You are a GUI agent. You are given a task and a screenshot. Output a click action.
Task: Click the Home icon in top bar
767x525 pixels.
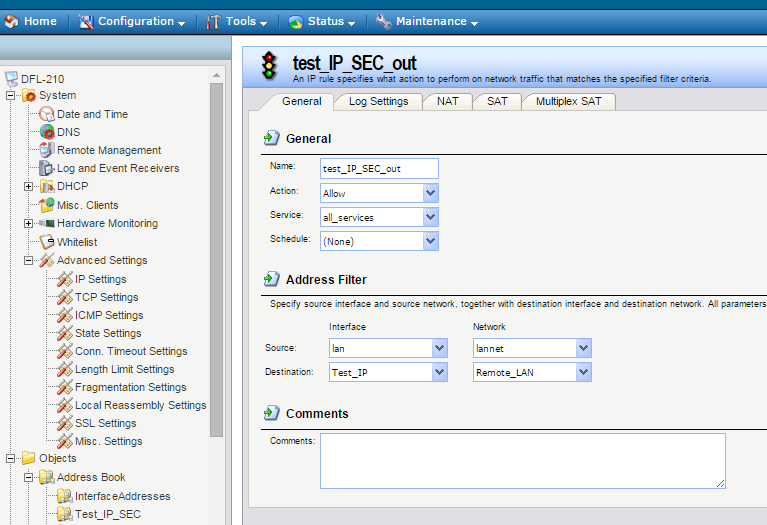click(12, 21)
